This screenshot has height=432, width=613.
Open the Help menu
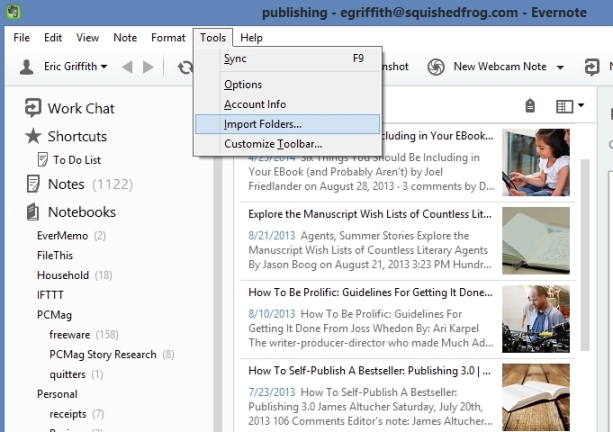tap(251, 38)
